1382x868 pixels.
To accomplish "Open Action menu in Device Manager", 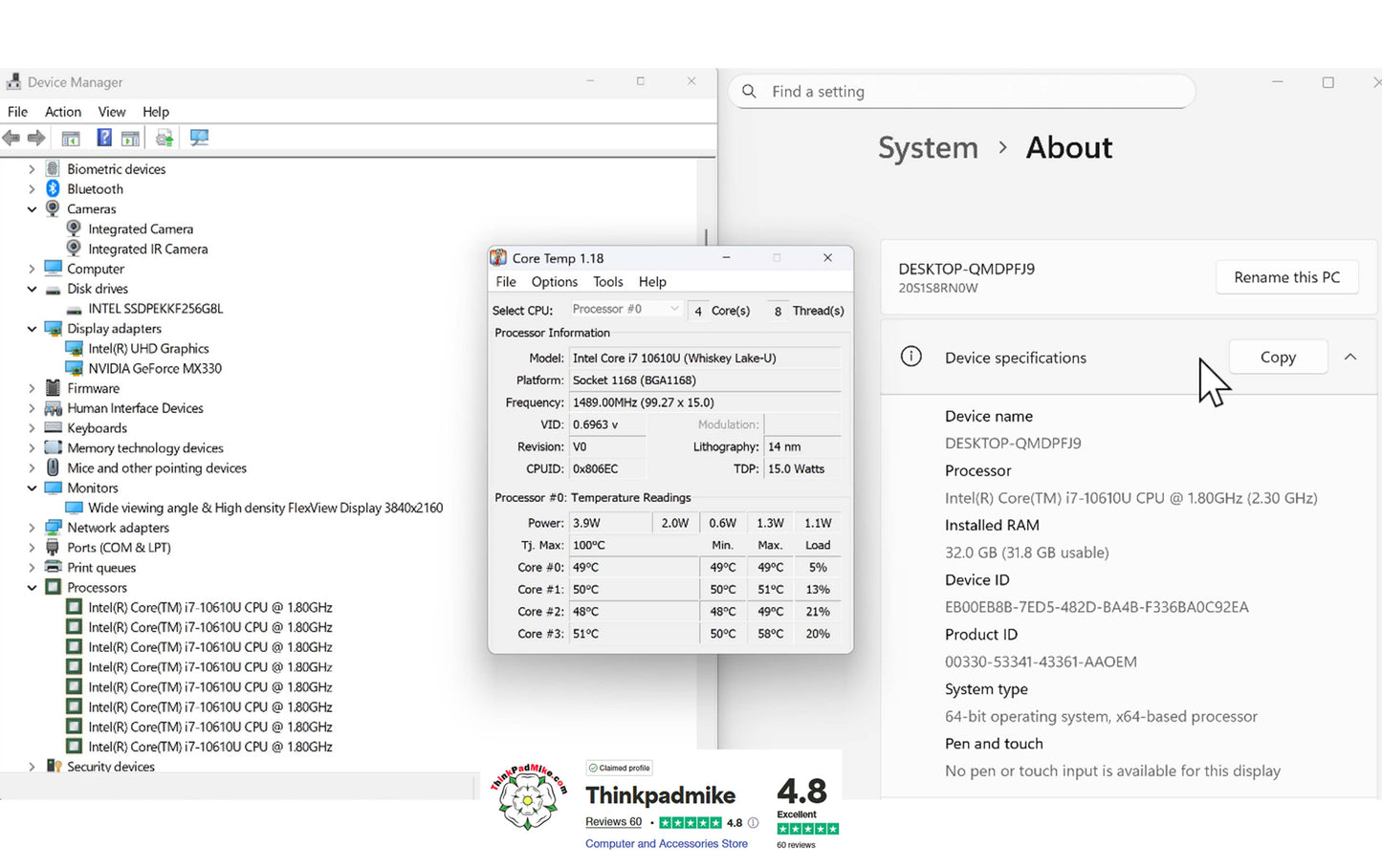I will pos(63,112).
